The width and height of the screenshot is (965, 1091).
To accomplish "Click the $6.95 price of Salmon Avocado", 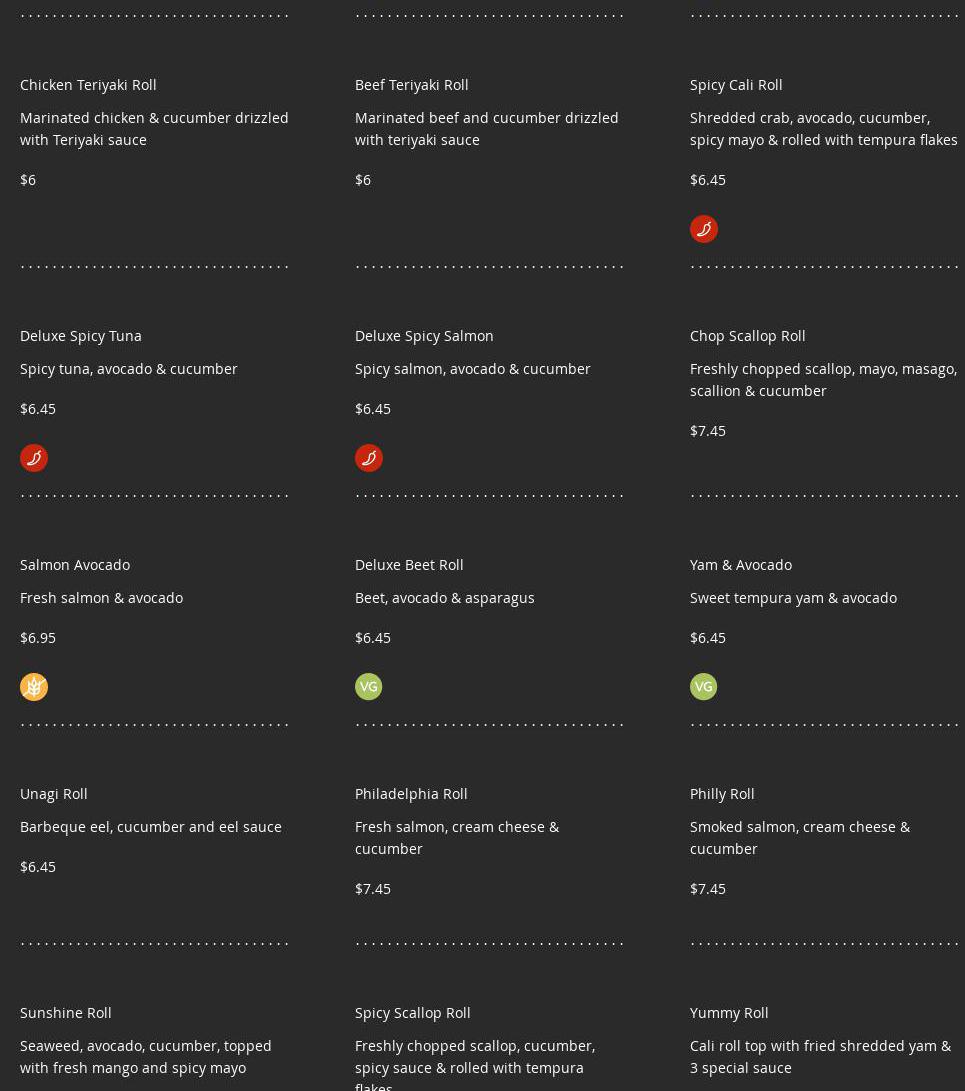I will 38,637.
